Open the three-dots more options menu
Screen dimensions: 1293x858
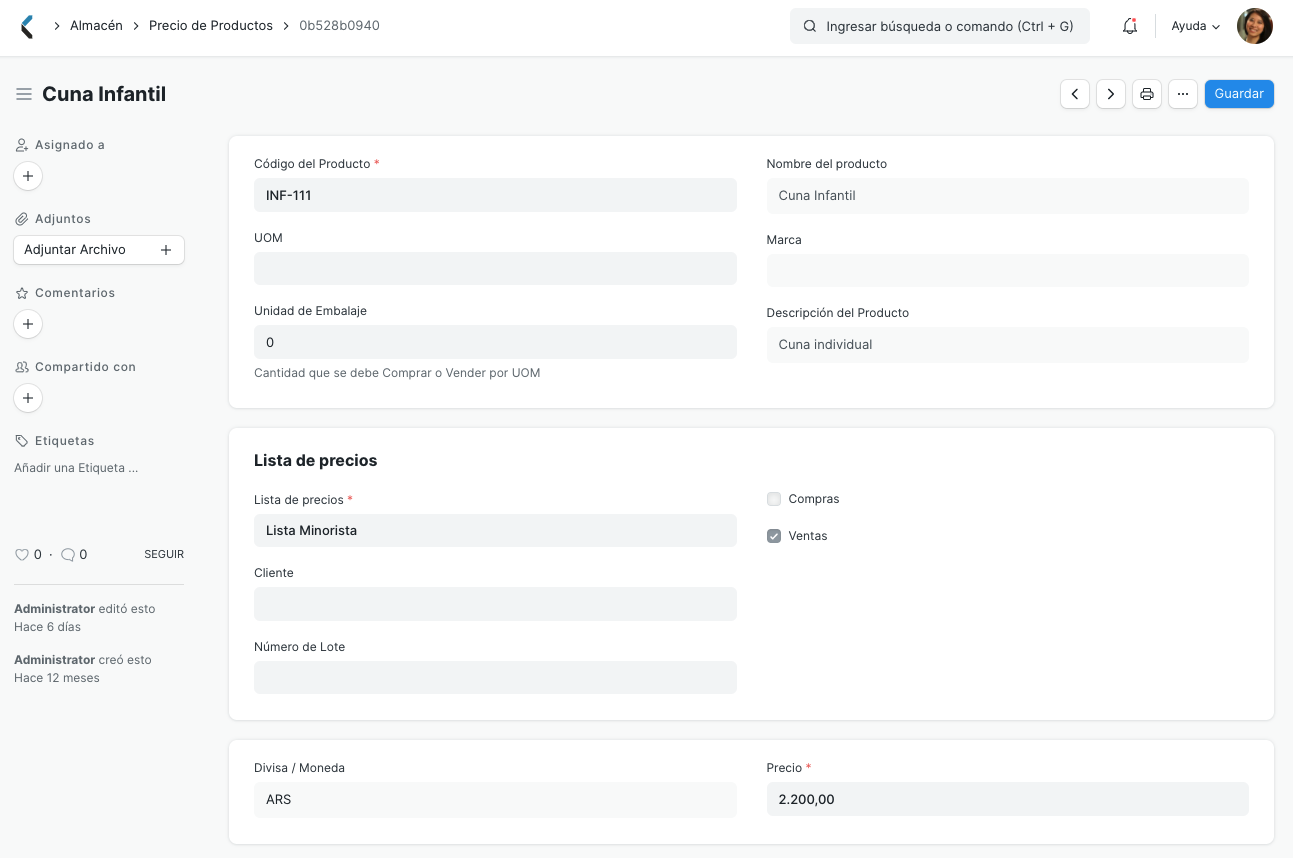1183,94
